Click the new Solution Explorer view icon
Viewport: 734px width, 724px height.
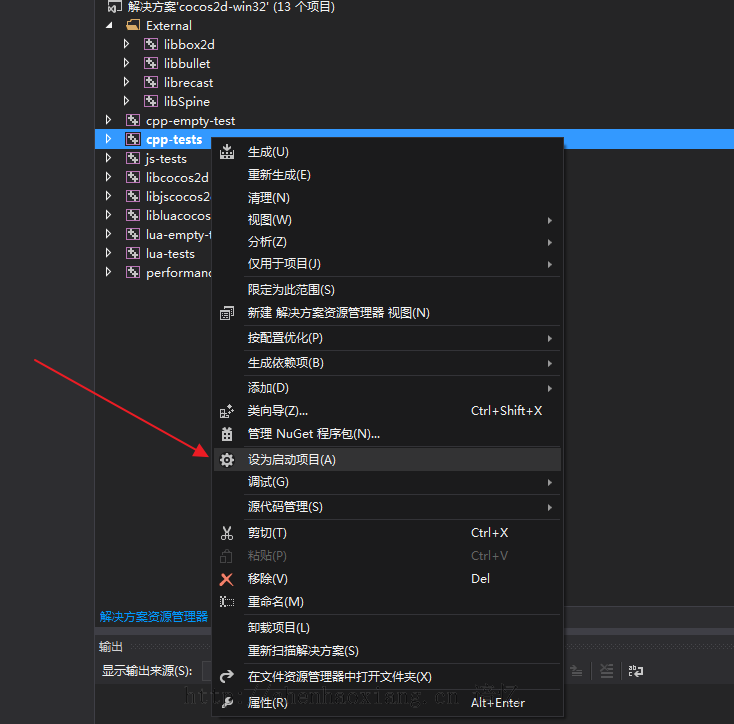(227, 313)
